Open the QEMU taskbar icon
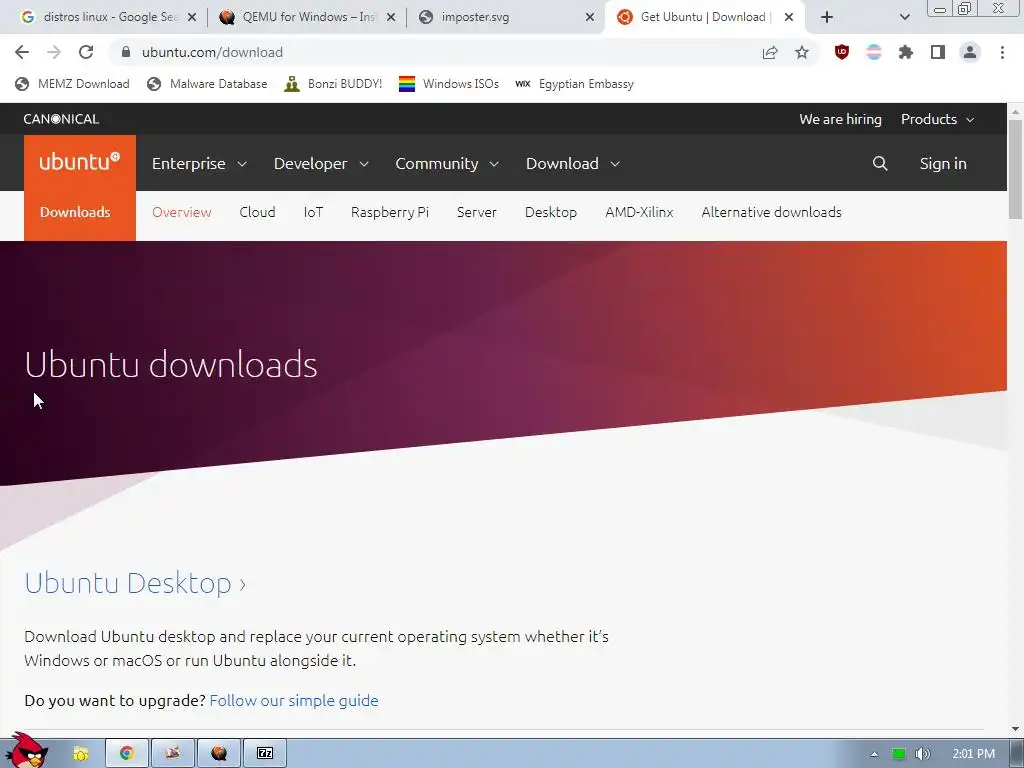This screenshot has height=768, width=1024. [219, 754]
